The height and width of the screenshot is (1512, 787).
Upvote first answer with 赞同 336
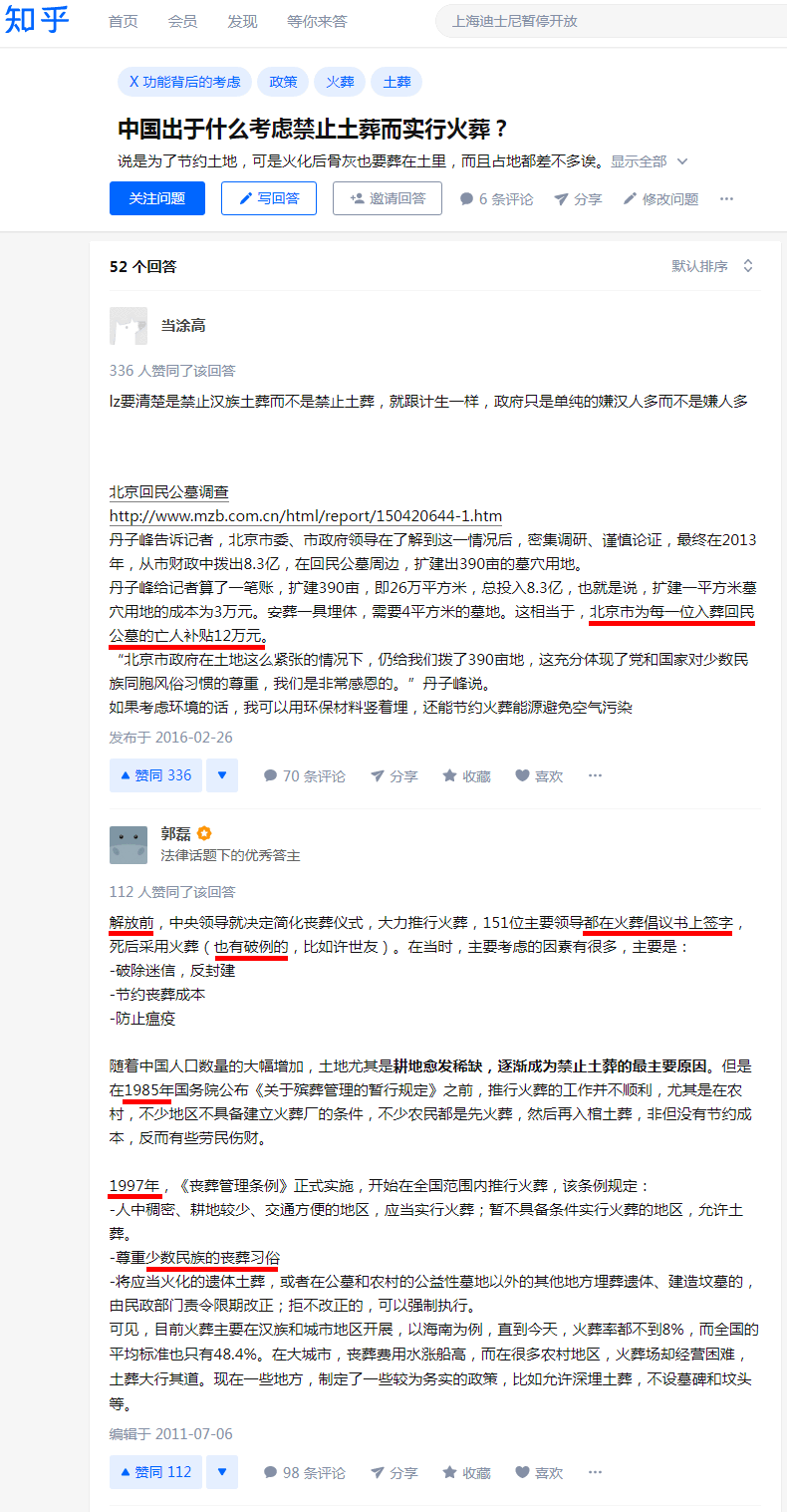tap(155, 775)
